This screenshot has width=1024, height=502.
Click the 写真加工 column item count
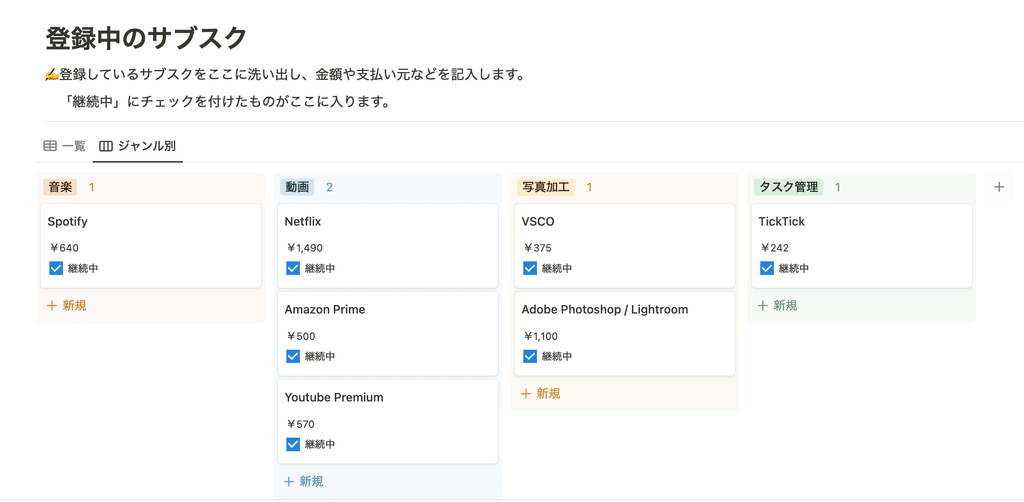pyautogui.click(x=589, y=187)
